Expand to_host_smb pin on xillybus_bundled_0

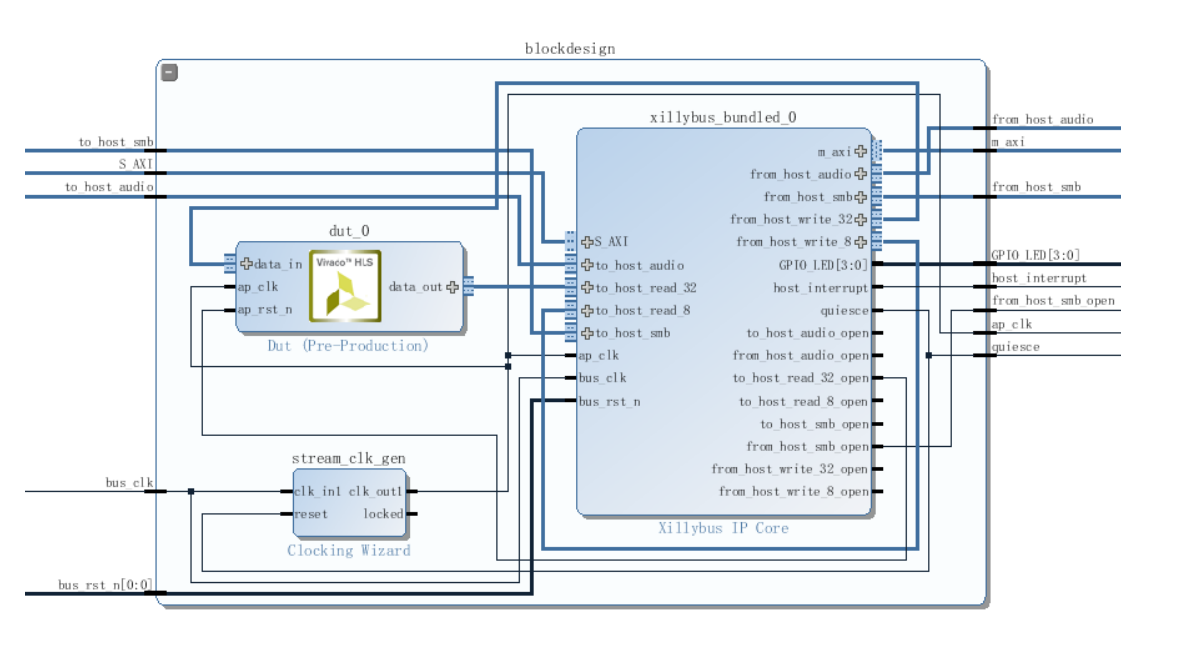(587, 333)
